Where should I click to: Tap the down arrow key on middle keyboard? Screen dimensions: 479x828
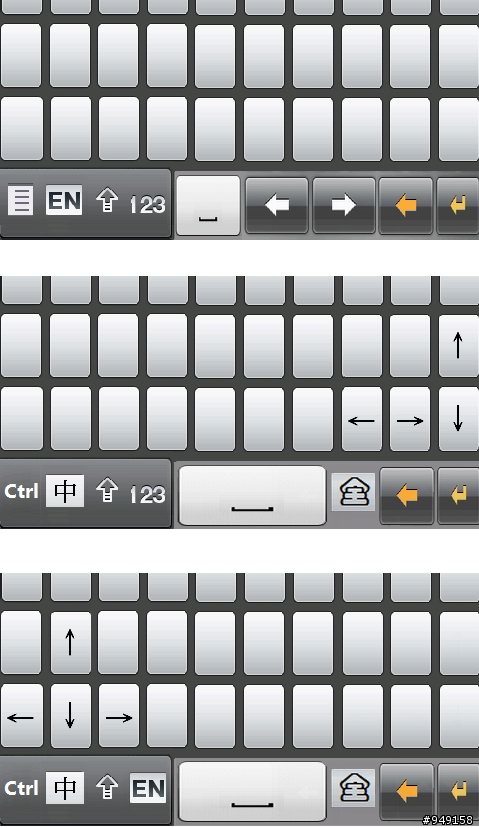(x=458, y=419)
